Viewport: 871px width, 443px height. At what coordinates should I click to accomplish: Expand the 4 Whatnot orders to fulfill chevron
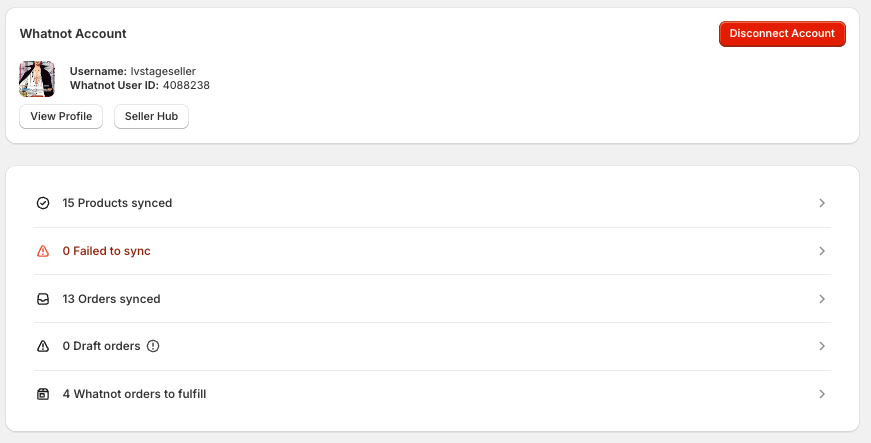coord(822,394)
